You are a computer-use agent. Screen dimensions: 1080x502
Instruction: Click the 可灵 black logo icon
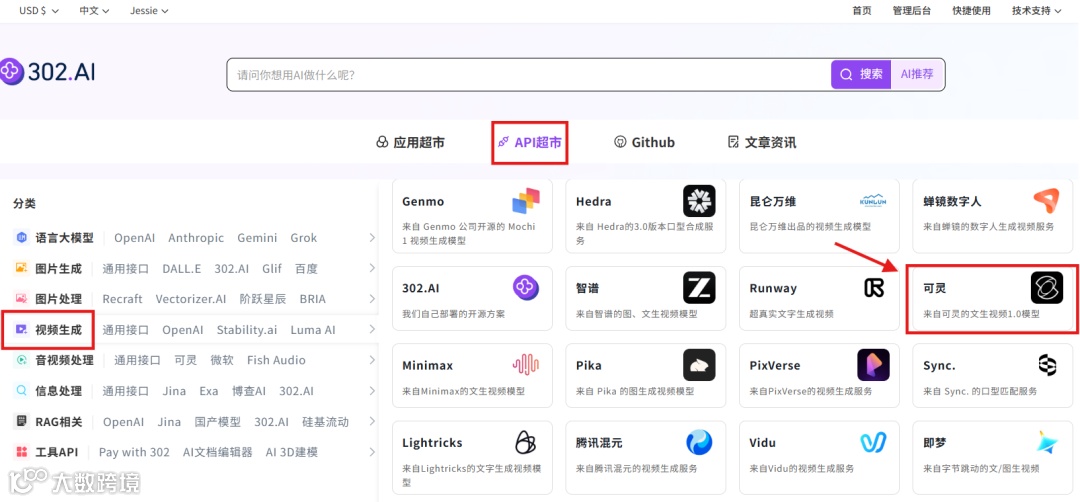click(x=1047, y=288)
